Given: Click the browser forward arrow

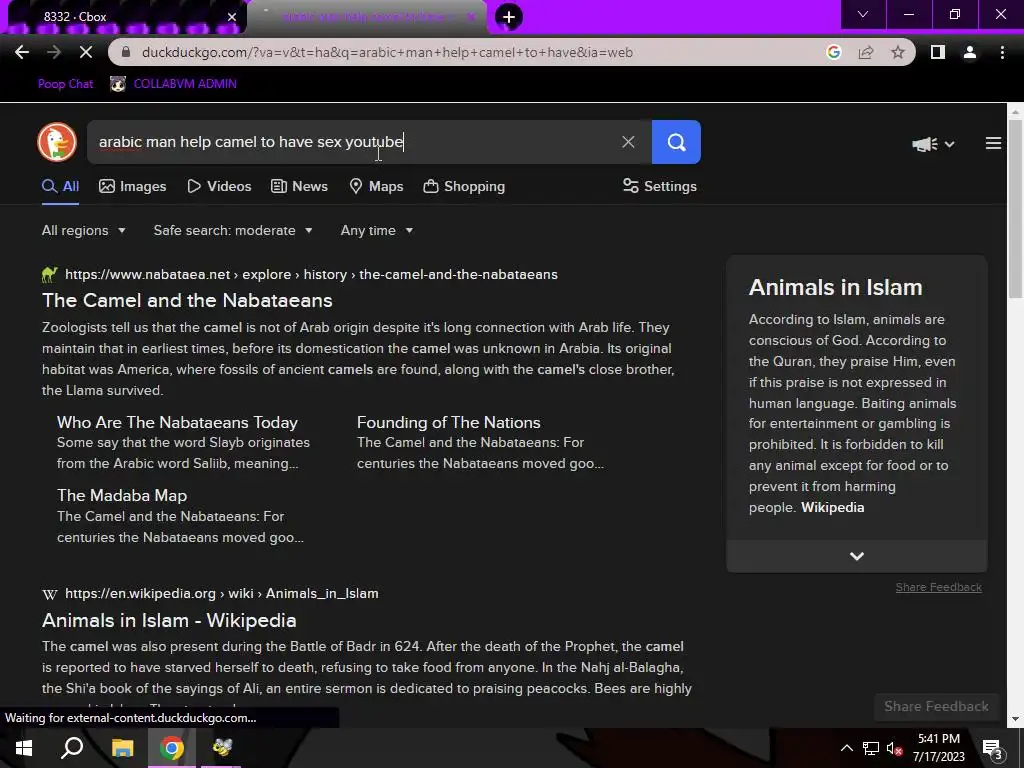Looking at the screenshot, I should click(54, 52).
